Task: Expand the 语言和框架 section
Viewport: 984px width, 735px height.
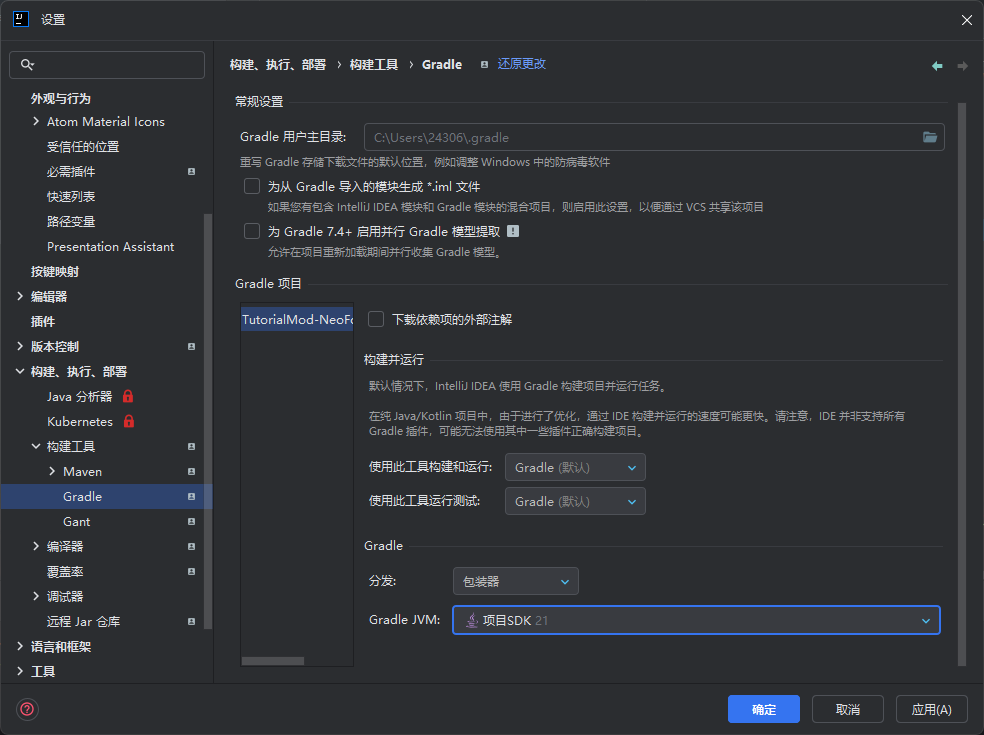Action: [19, 646]
